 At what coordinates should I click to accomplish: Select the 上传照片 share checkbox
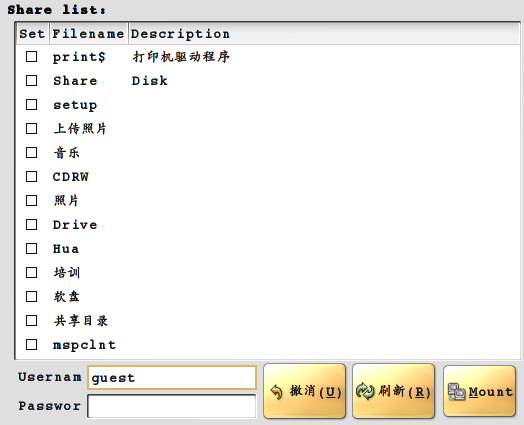[x=31, y=129]
